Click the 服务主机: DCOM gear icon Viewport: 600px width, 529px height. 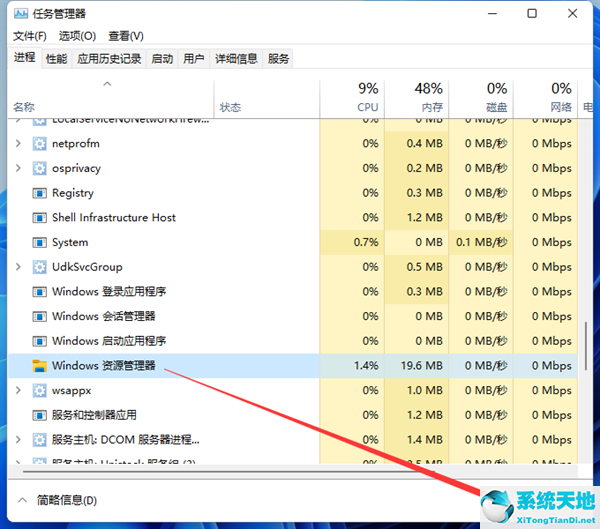pyautogui.click(x=39, y=440)
